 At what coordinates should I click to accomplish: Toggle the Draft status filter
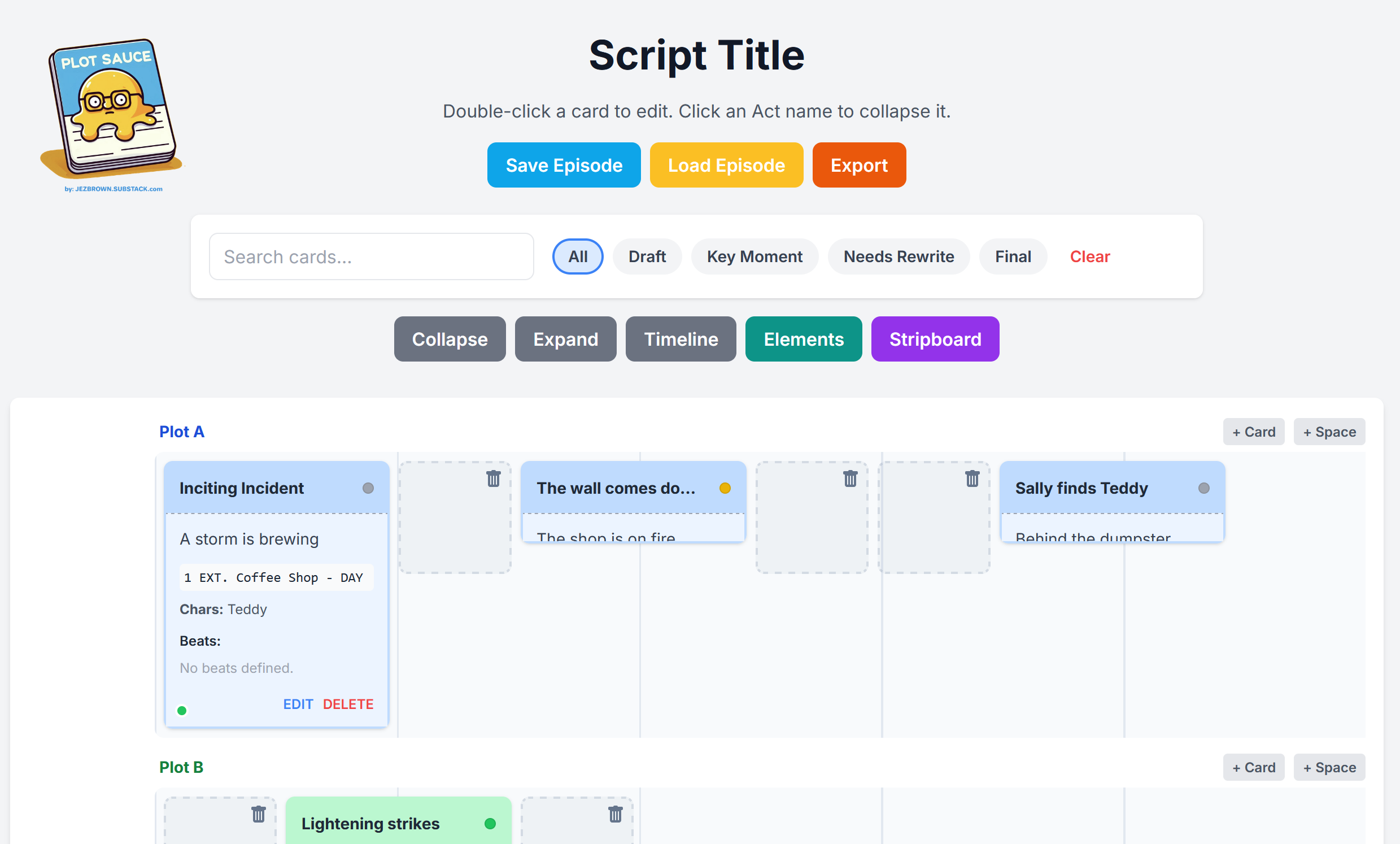647,256
